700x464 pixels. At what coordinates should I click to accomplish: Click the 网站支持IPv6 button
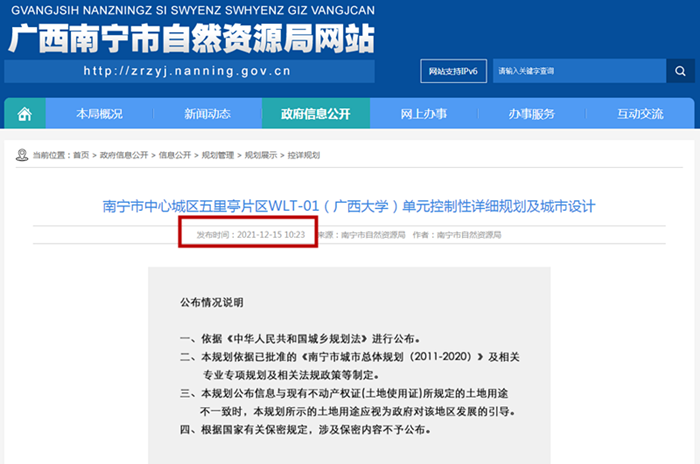click(453, 71)
